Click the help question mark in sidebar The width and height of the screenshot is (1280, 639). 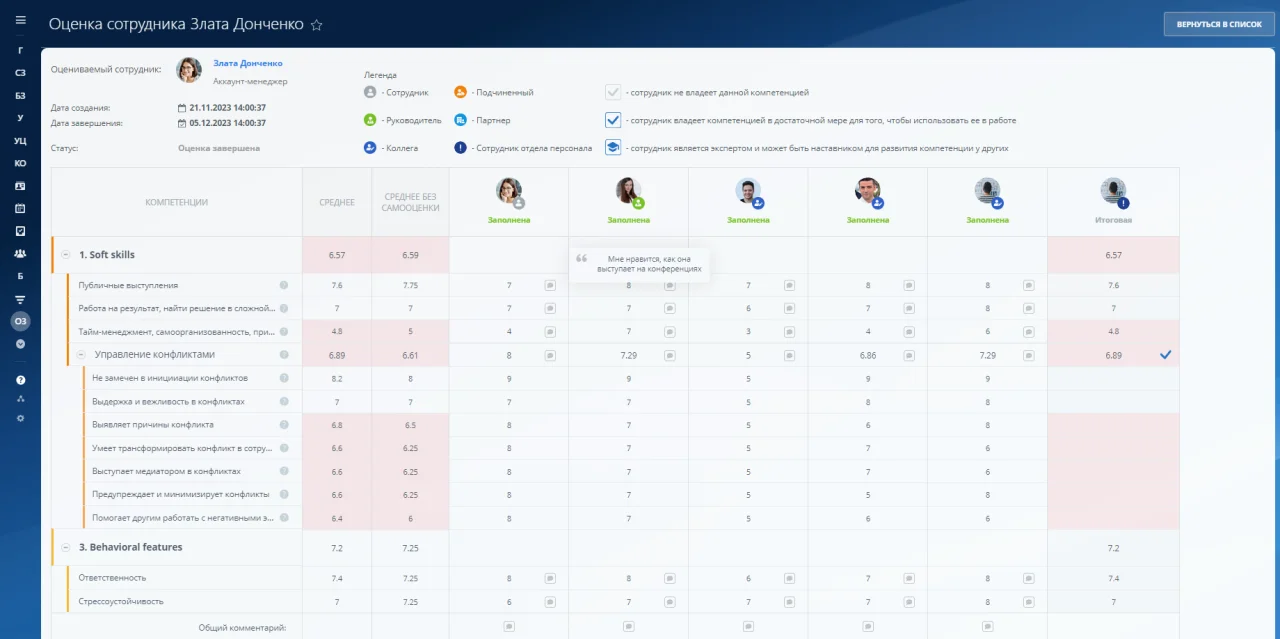coord(20,380)
